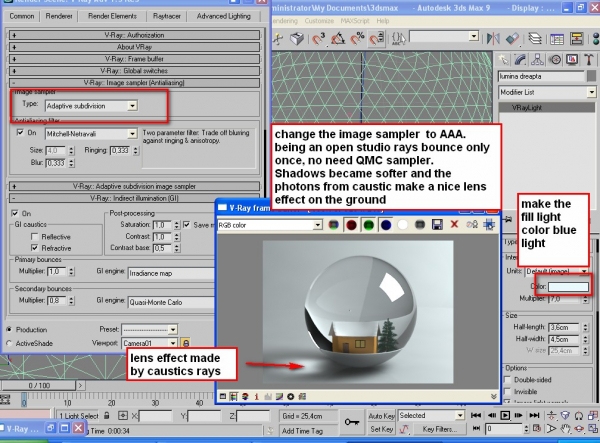The width and height of the screenshot is (600, 443).
Task: Expand Adaptive subdivision image sampler rollout
Action: click(134, 186)
